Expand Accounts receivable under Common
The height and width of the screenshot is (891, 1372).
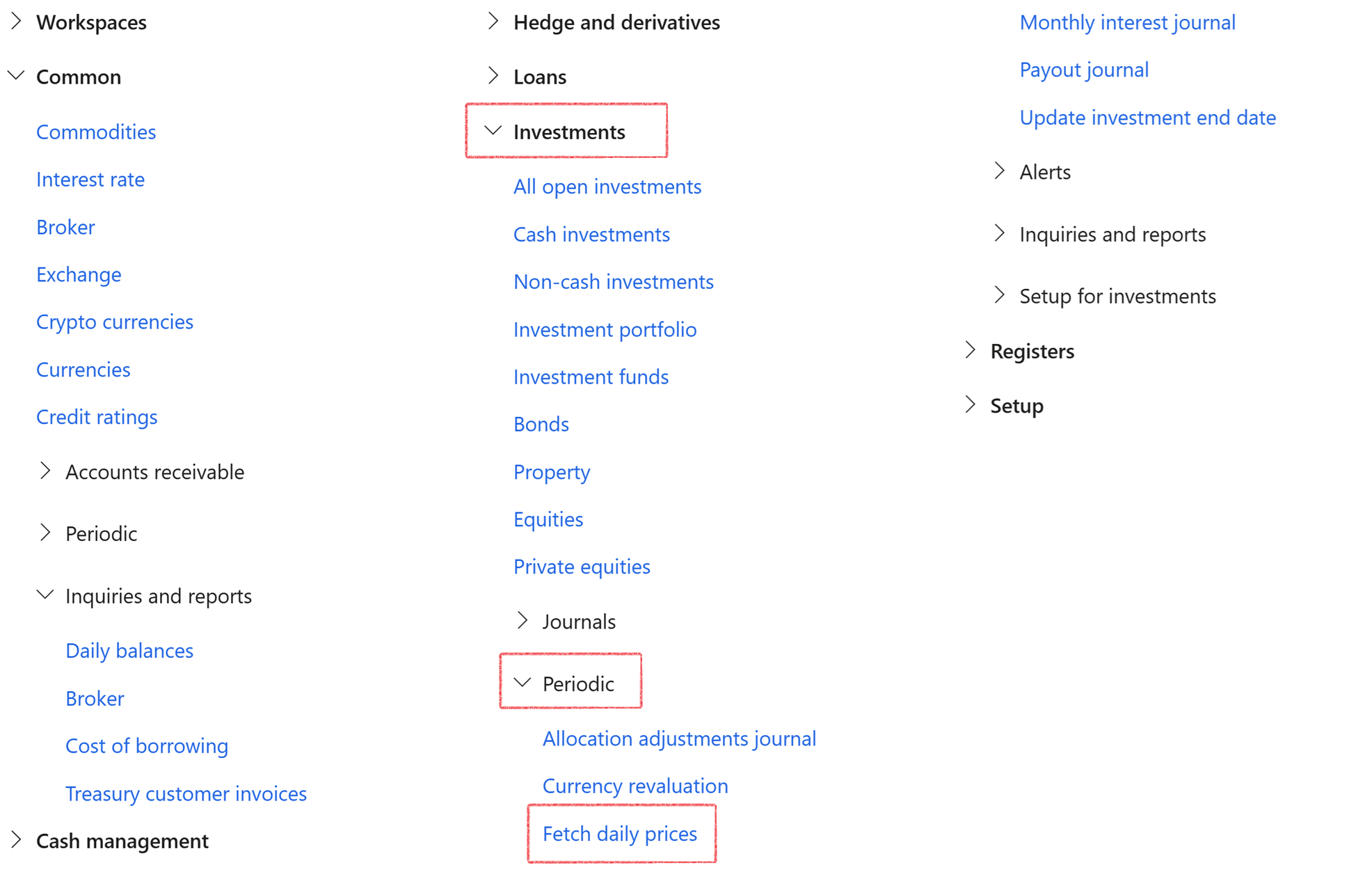coord(46,471)
